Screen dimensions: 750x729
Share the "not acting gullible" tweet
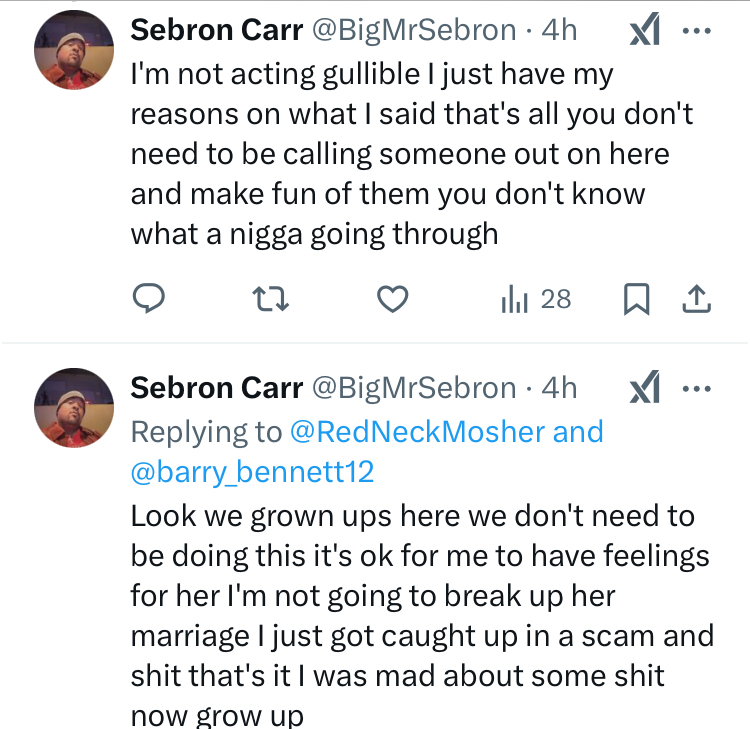[697, 298]
